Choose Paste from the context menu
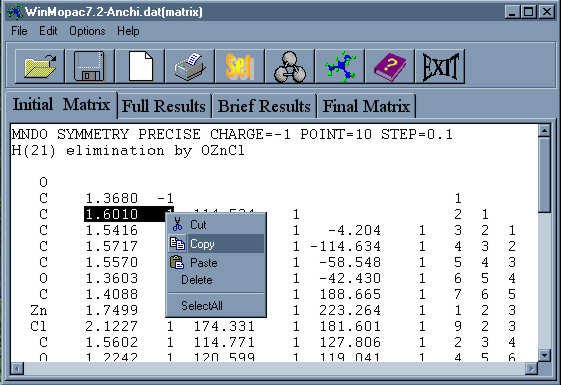561x385 pixels. pos(216,263)
